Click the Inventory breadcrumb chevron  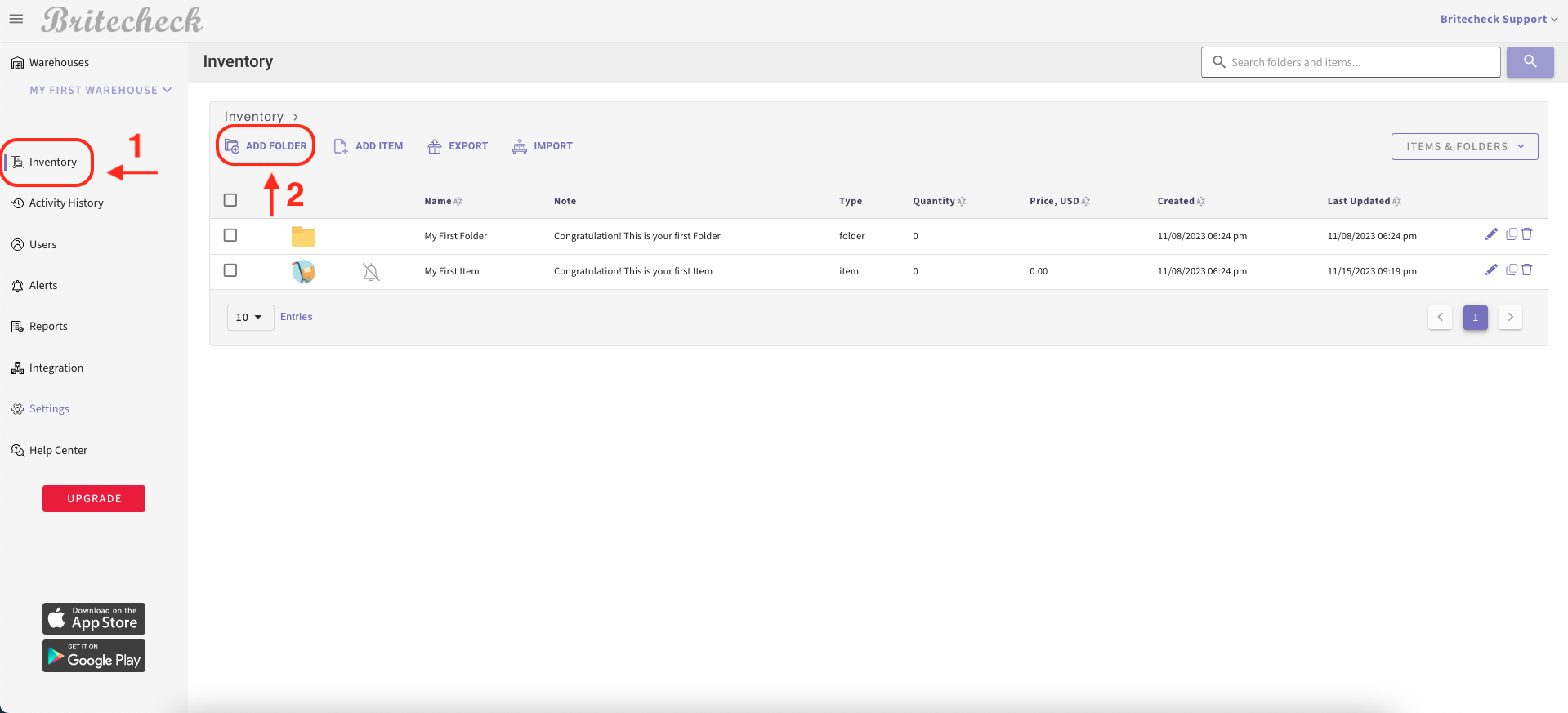pos(296,117)
